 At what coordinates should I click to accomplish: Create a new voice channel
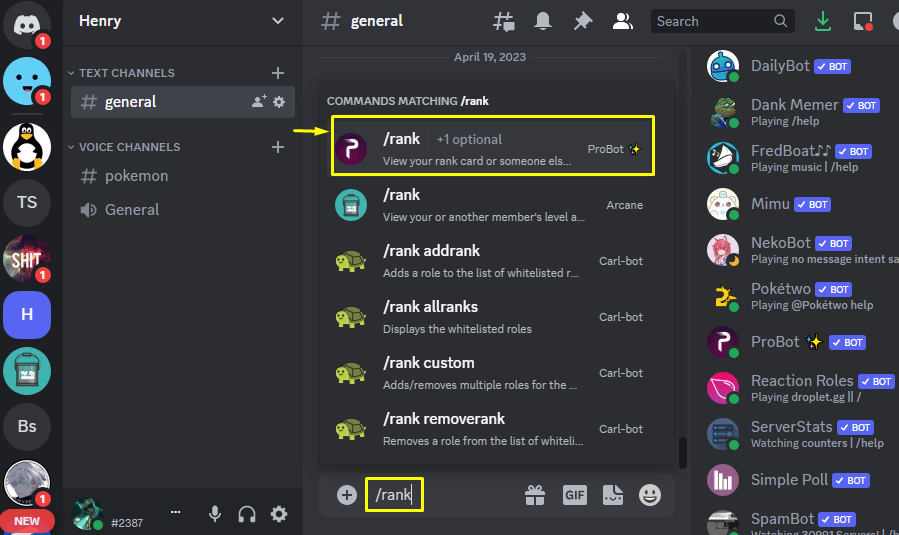point(278,147)
